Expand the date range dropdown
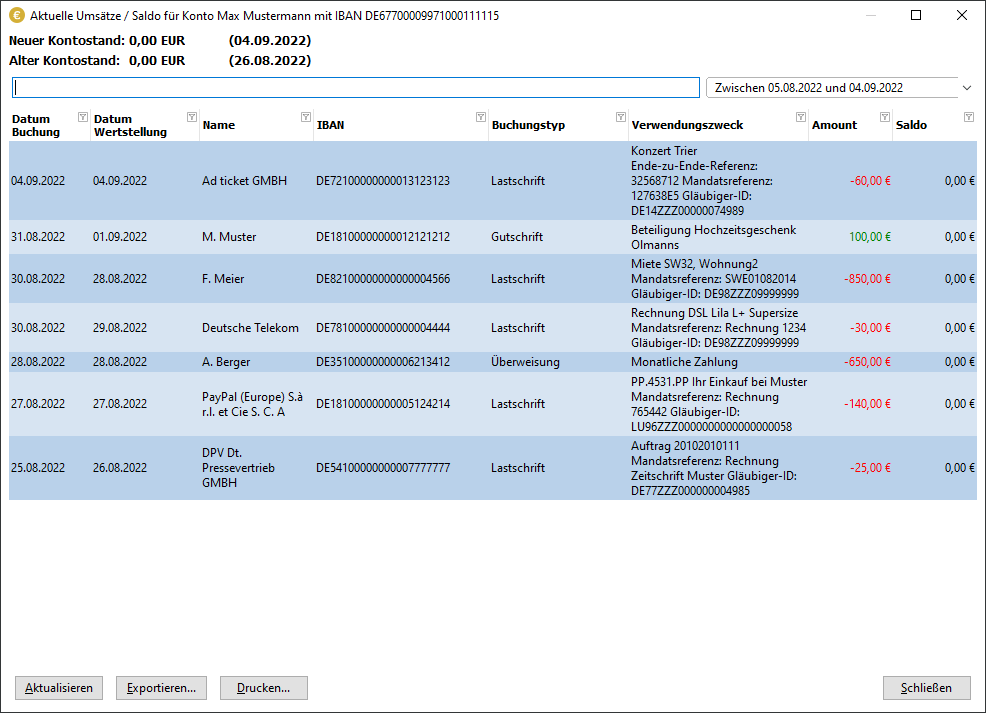The height and width of the screenshot is (713, 986). point(966,88)
